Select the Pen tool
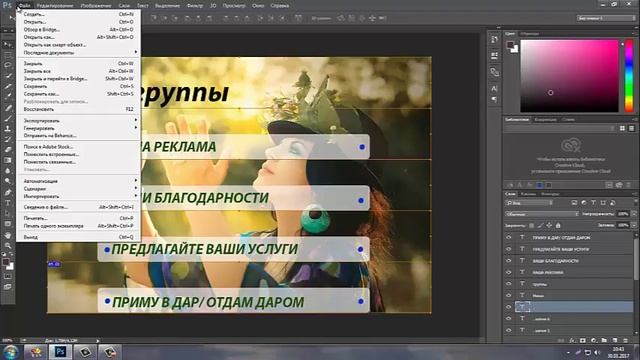 coord(7,192)
